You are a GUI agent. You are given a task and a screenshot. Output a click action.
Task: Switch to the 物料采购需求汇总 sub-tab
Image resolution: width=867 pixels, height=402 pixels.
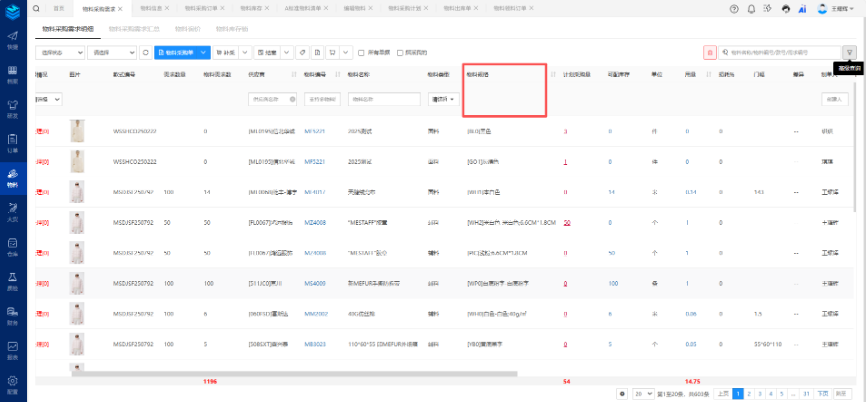coord(136,30)
